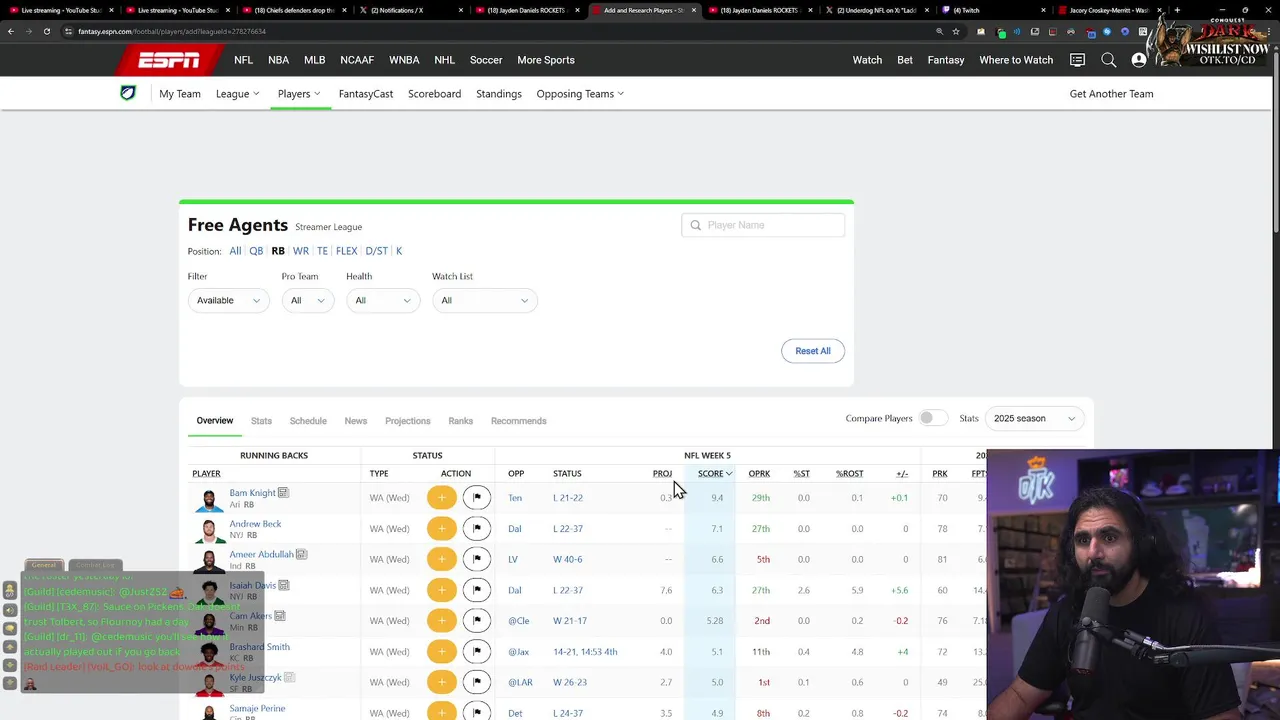
Task: Open Isaiah Davis's news note icon
Action: pyautogui.click(x=284, y=585)
